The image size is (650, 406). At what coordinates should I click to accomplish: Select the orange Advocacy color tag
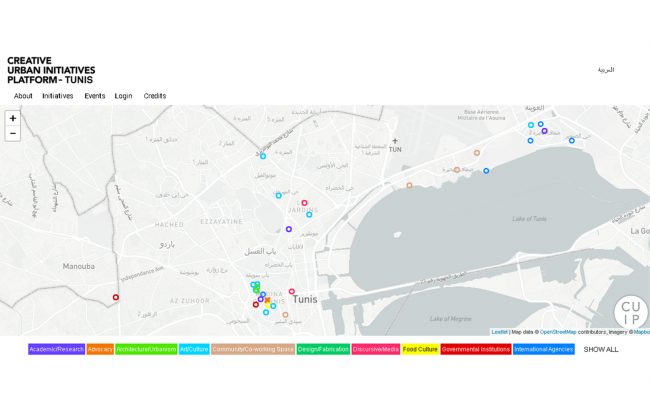tap(100, 350)
